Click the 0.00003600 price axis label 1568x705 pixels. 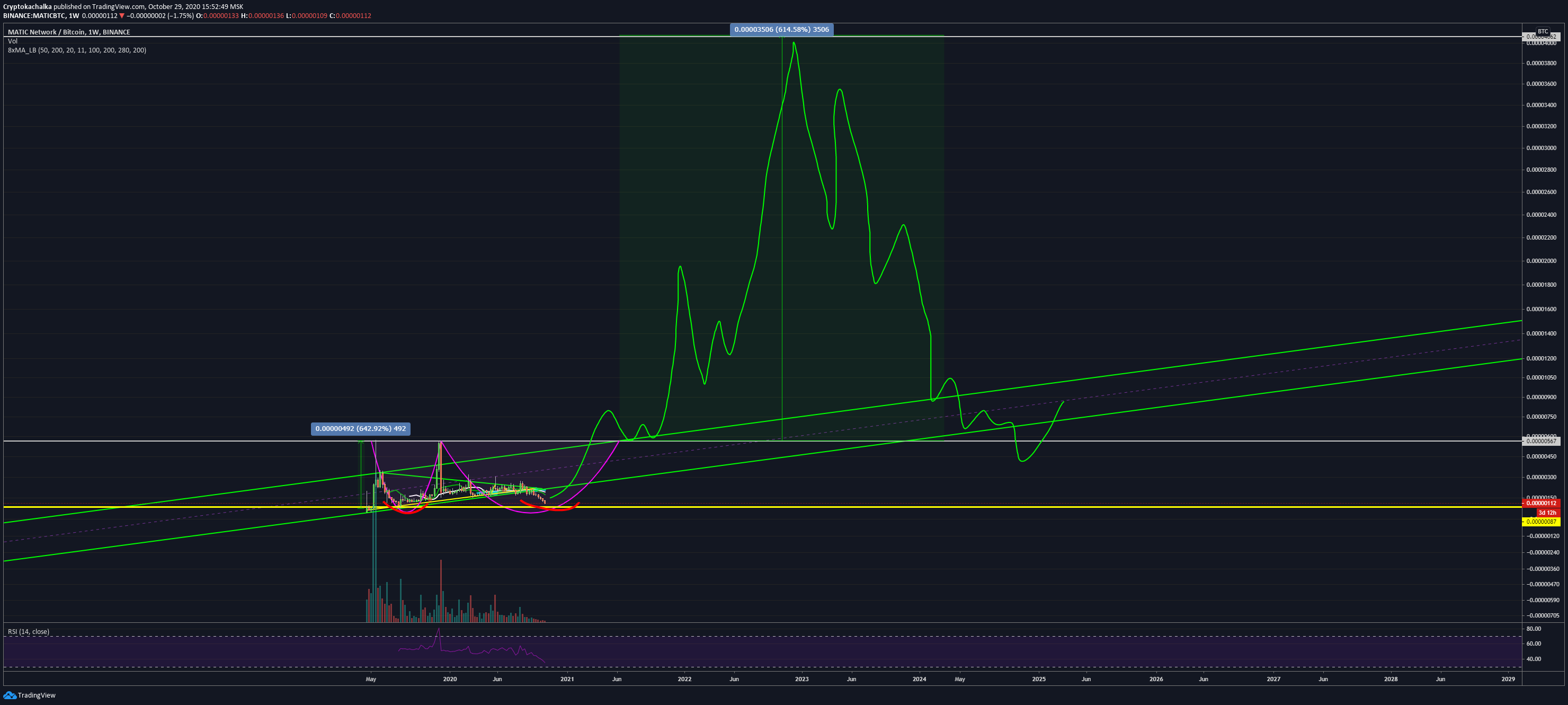[x=1542, y=84]
